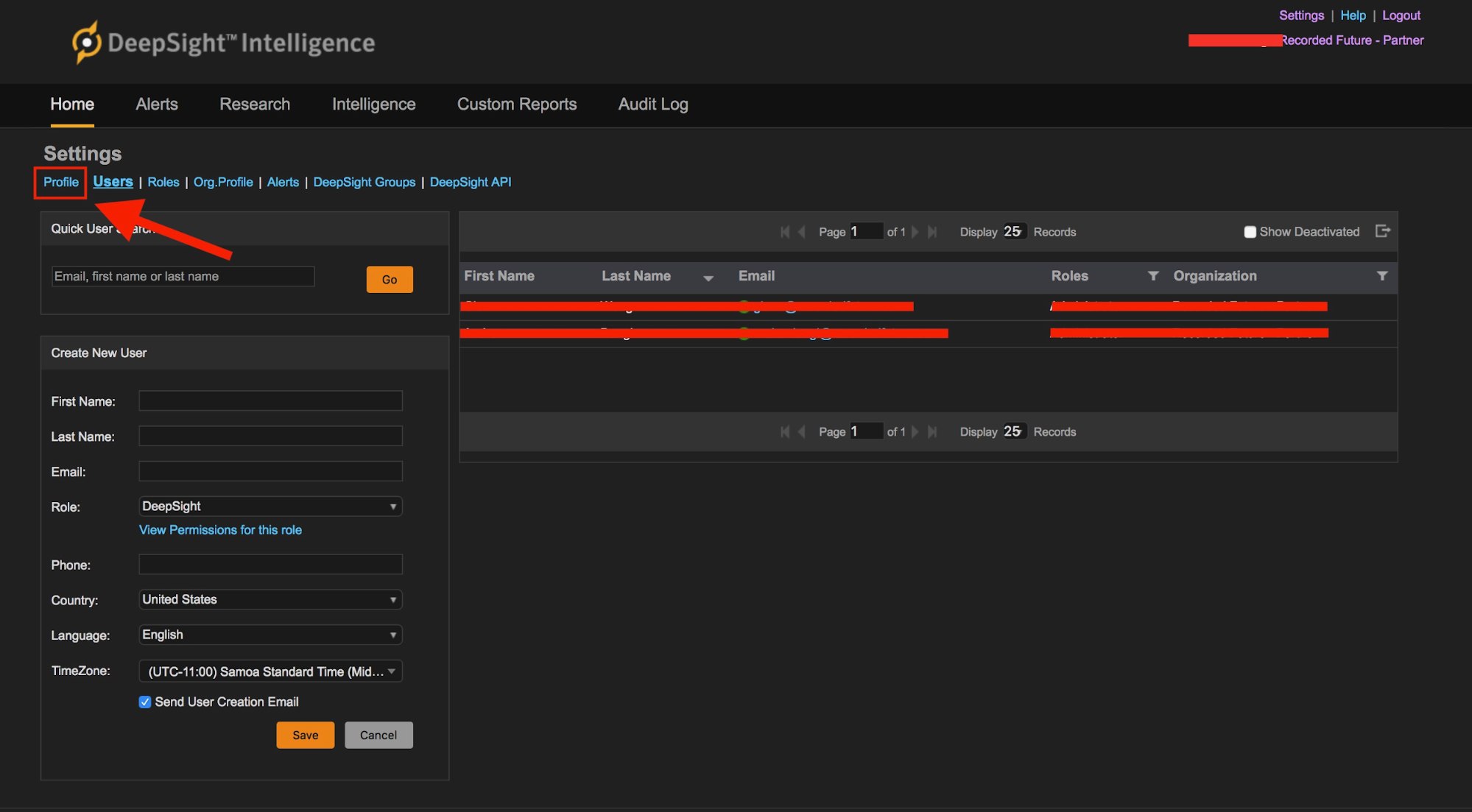1472x812 pixels.
Task: Click the export icon beside Show Deactivated
Action: click(x=1382, y=231)
